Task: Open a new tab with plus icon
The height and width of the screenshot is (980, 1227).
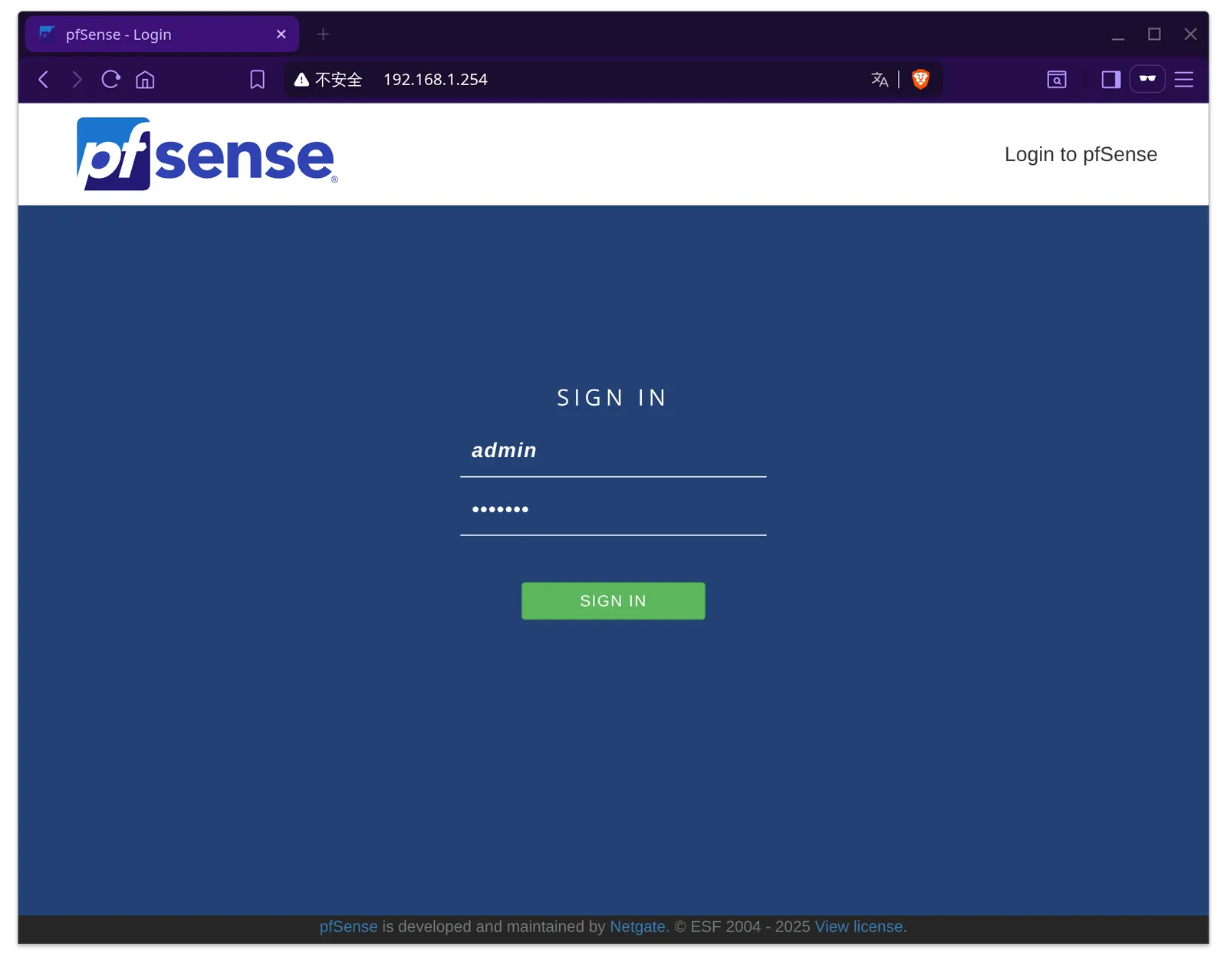Action: (x=323, y=35)
